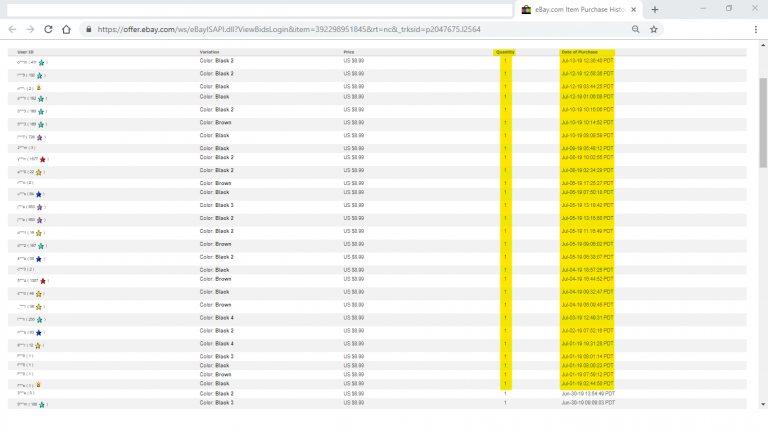This screenshot has width=768, height=432.
Task: Bookmark this page with the star icon
Action: point(654,29)
